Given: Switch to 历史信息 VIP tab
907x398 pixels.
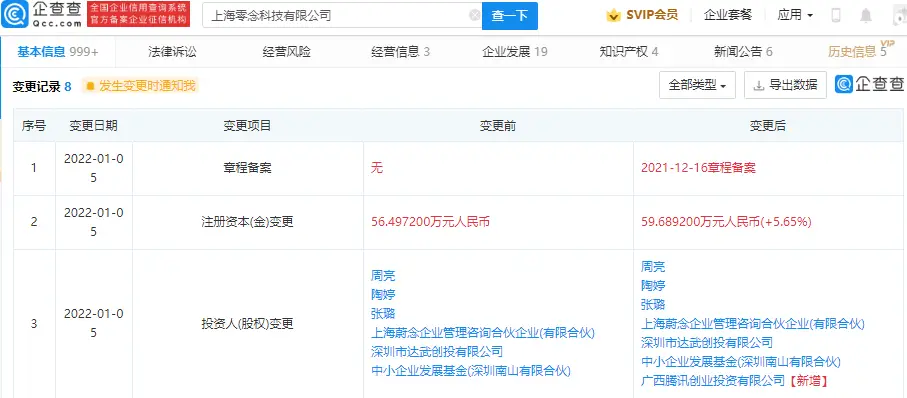Looking at the screenshot, I should 860,51.
